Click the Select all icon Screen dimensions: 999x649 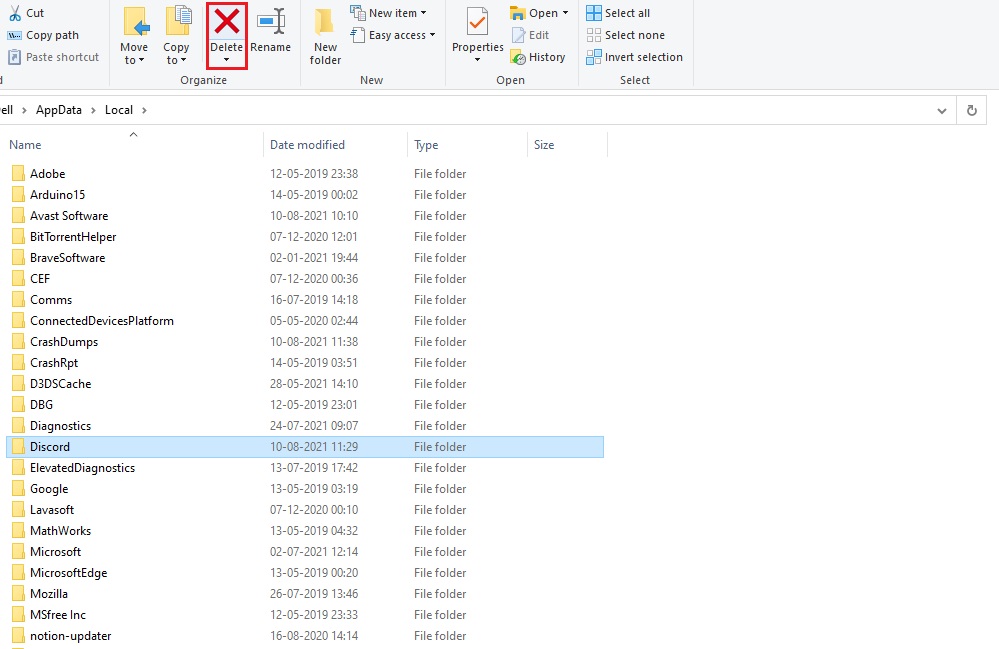594,13
